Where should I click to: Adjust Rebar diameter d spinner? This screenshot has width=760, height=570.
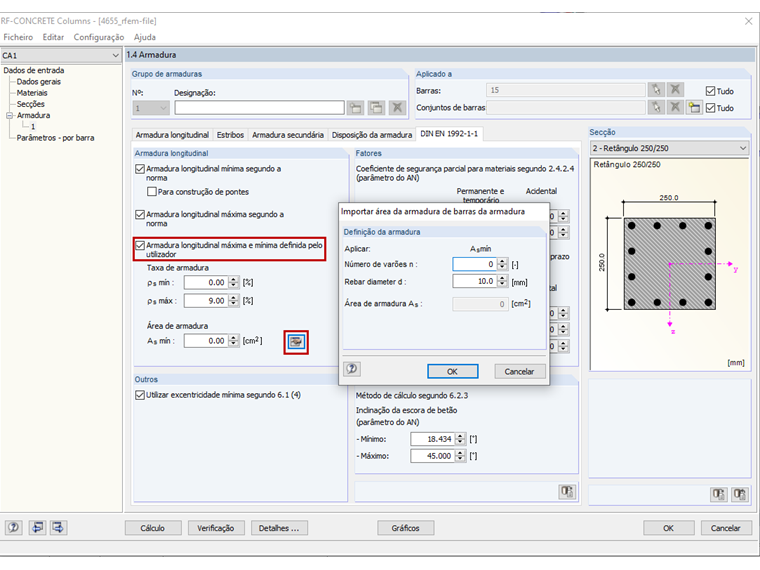pos(503,281)
